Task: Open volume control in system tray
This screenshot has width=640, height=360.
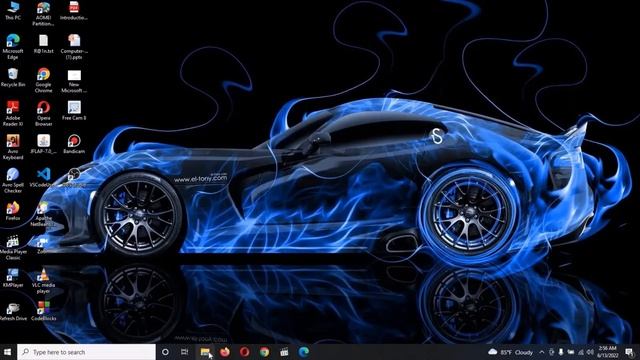Action: pos(590,352)
